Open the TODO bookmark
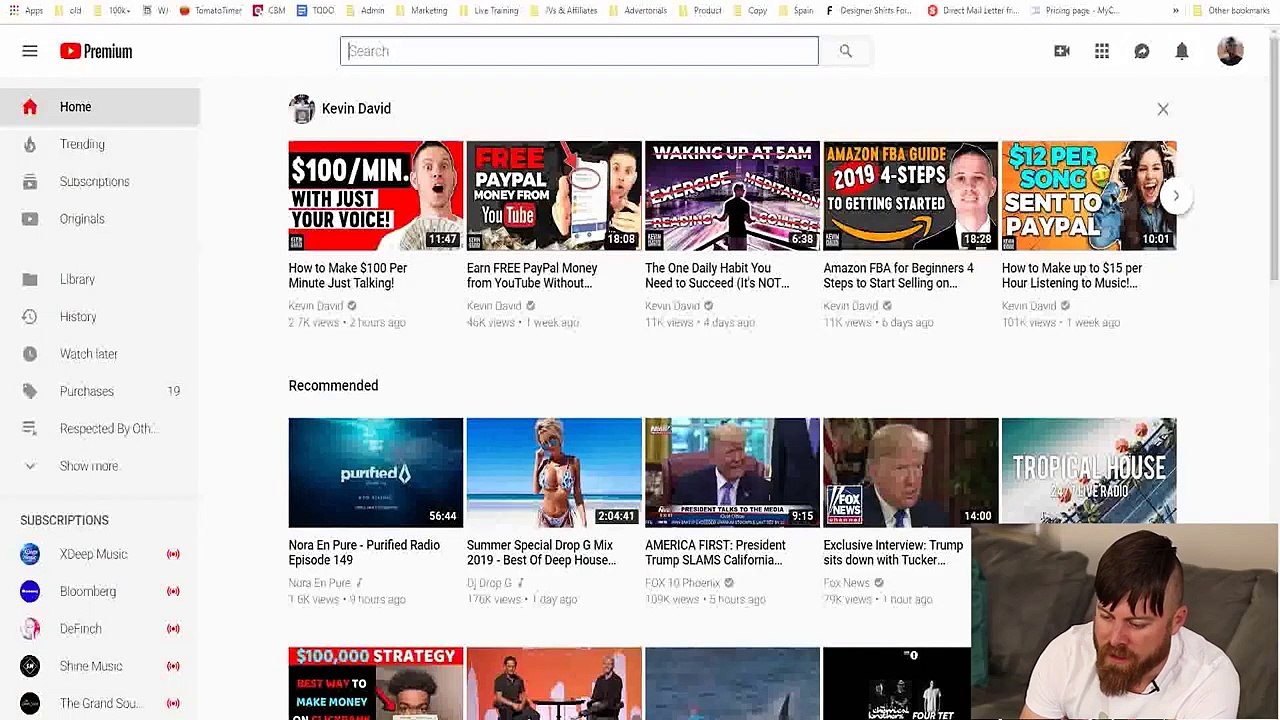1280x720 pixels. point(316,10)
